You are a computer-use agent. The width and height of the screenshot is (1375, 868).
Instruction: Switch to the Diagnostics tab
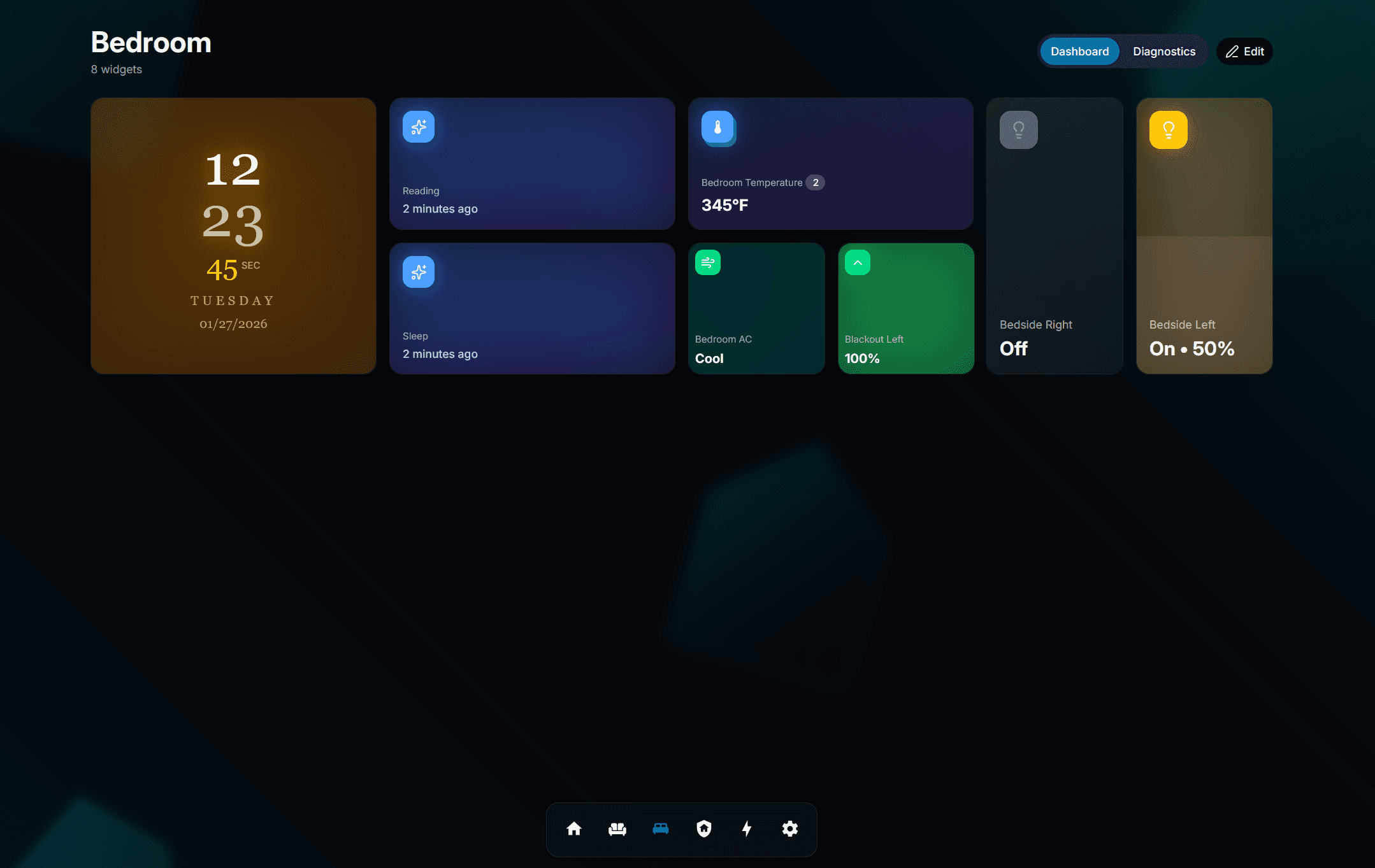click(1163, 52)
